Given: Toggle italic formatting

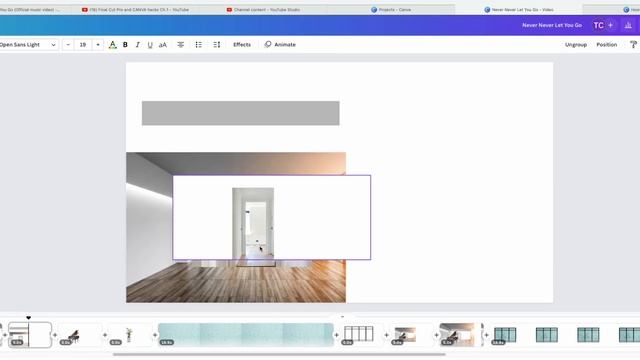Looking at the screenshot, I should point(138,45).
